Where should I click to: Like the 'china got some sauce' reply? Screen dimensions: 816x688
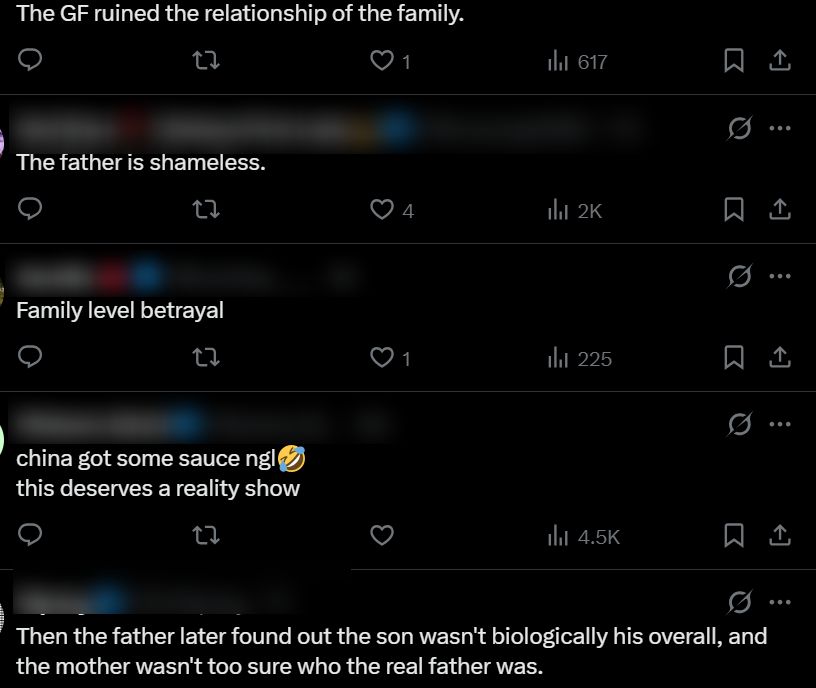pos(381,536)
